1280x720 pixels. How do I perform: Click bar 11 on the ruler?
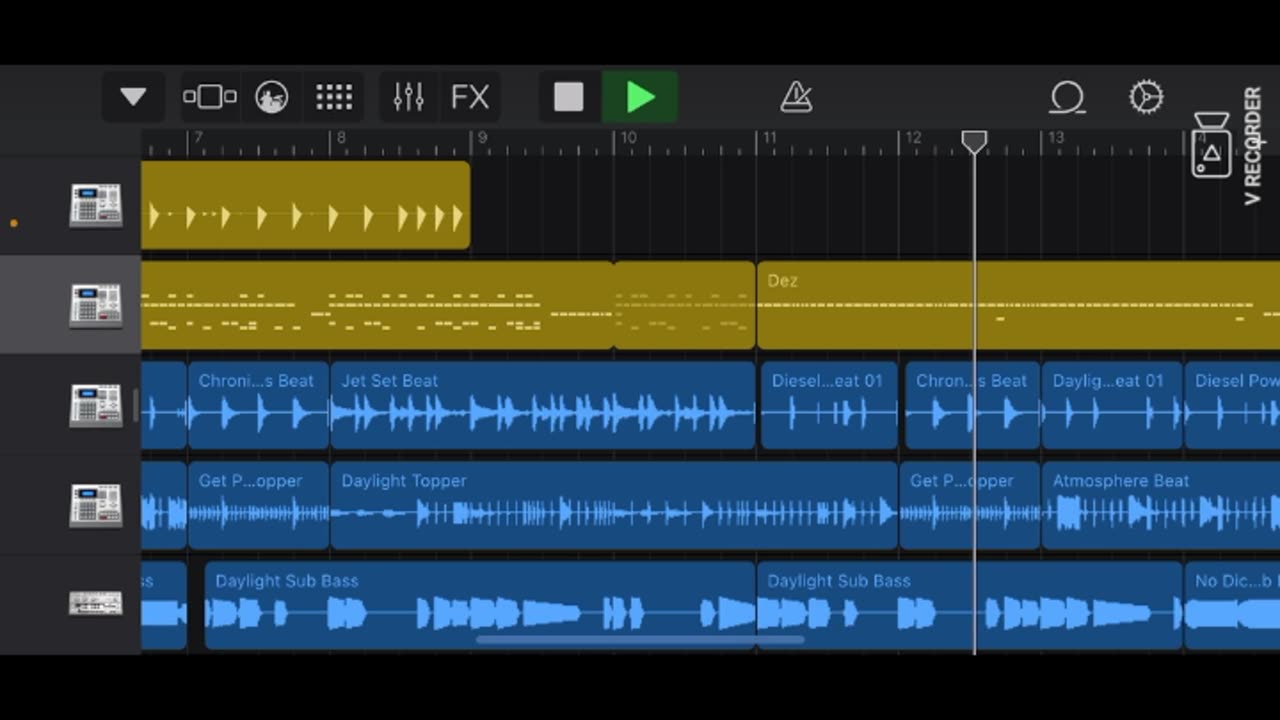768,138
